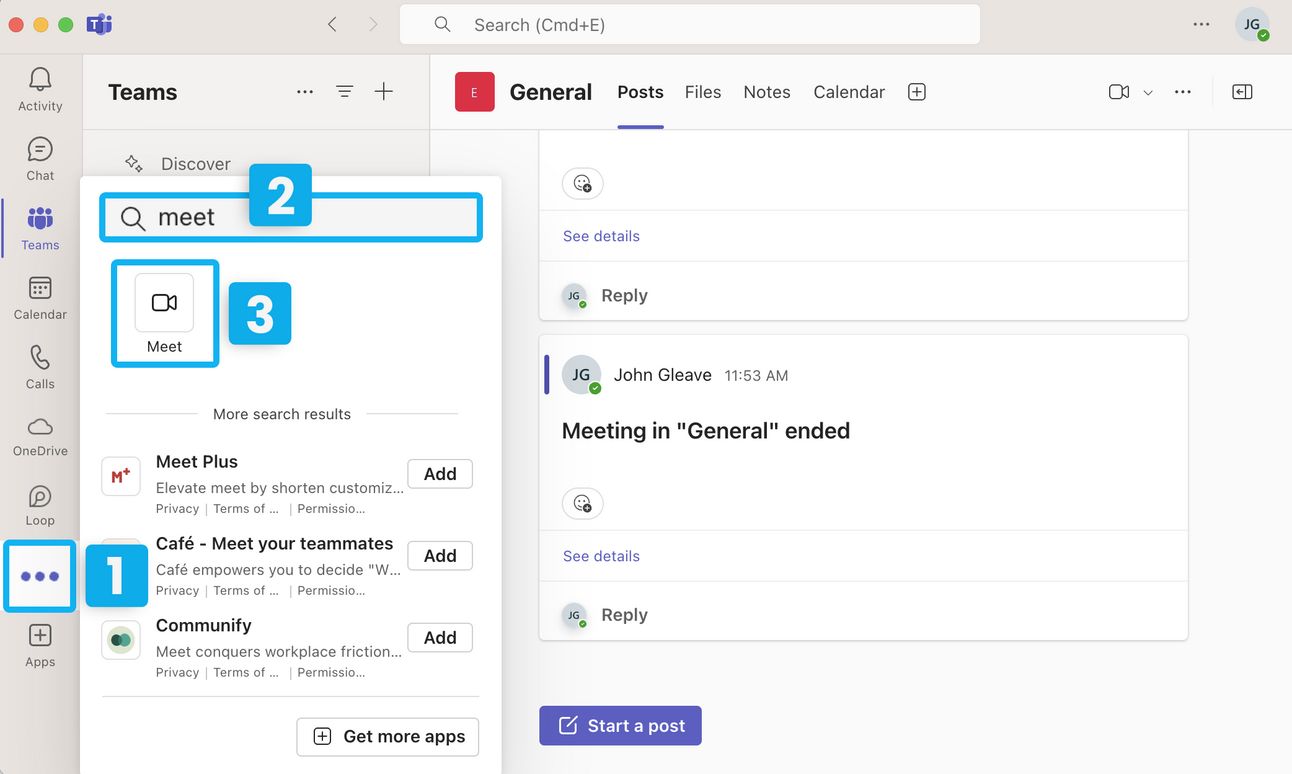Open the Meet app tile
This screenshot has height=774, width=1292.
click(x=164, y=313)
